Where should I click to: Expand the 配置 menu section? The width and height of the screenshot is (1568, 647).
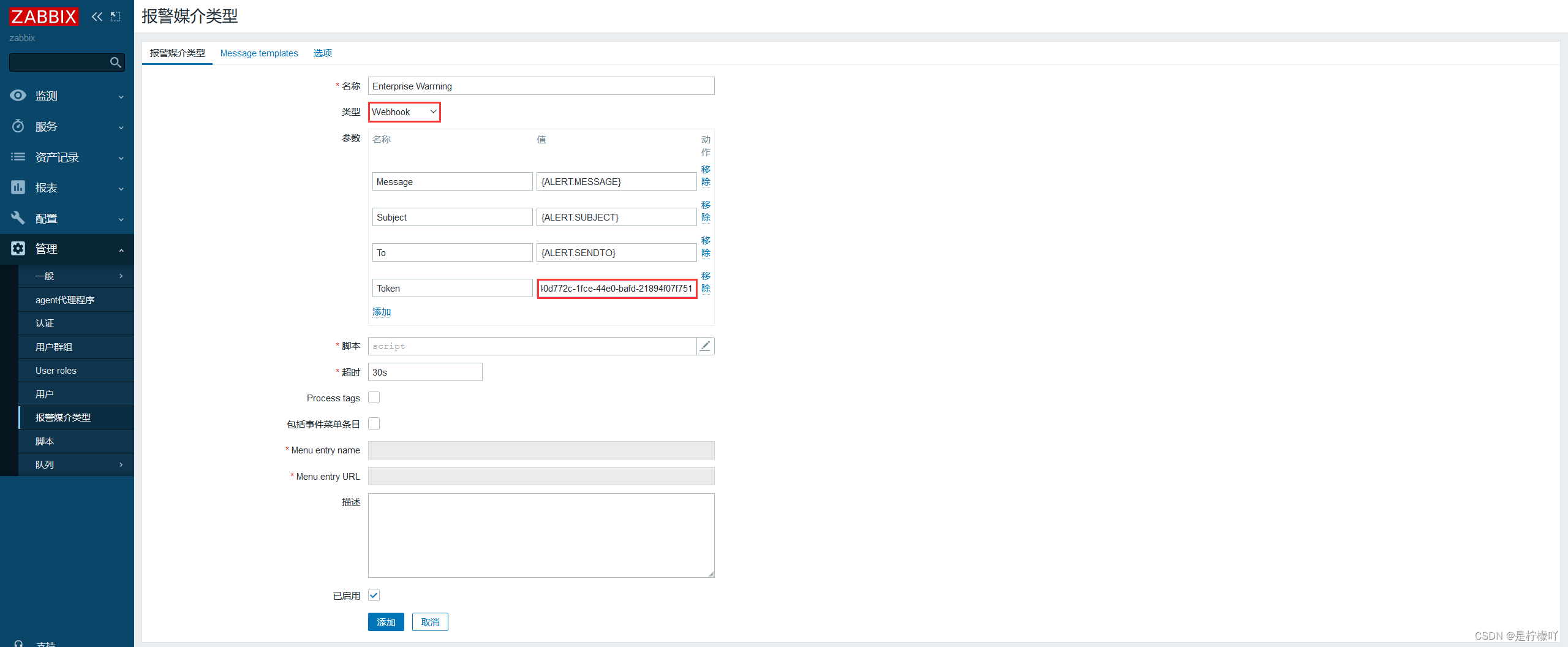[67, 219]
